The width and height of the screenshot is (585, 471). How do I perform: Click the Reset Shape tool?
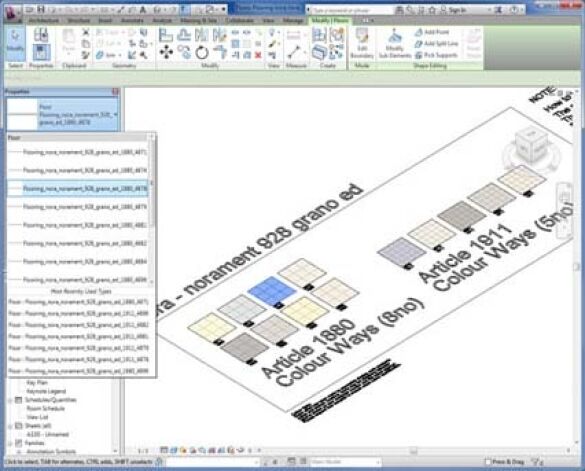[x=473, y=43]
